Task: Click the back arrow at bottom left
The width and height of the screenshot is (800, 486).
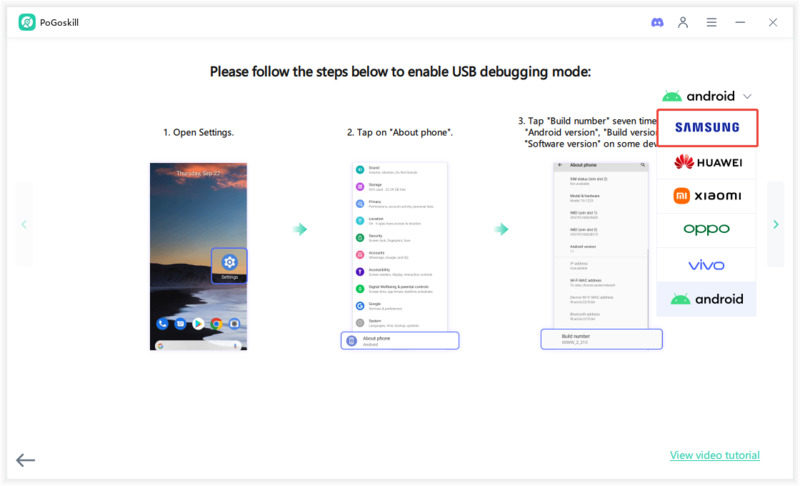Action: coord(25,460)
